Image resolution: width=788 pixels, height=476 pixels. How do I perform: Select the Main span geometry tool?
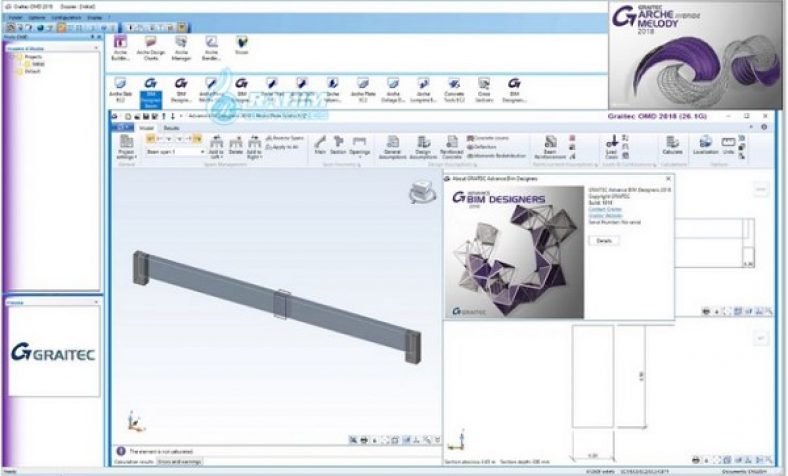320,145
